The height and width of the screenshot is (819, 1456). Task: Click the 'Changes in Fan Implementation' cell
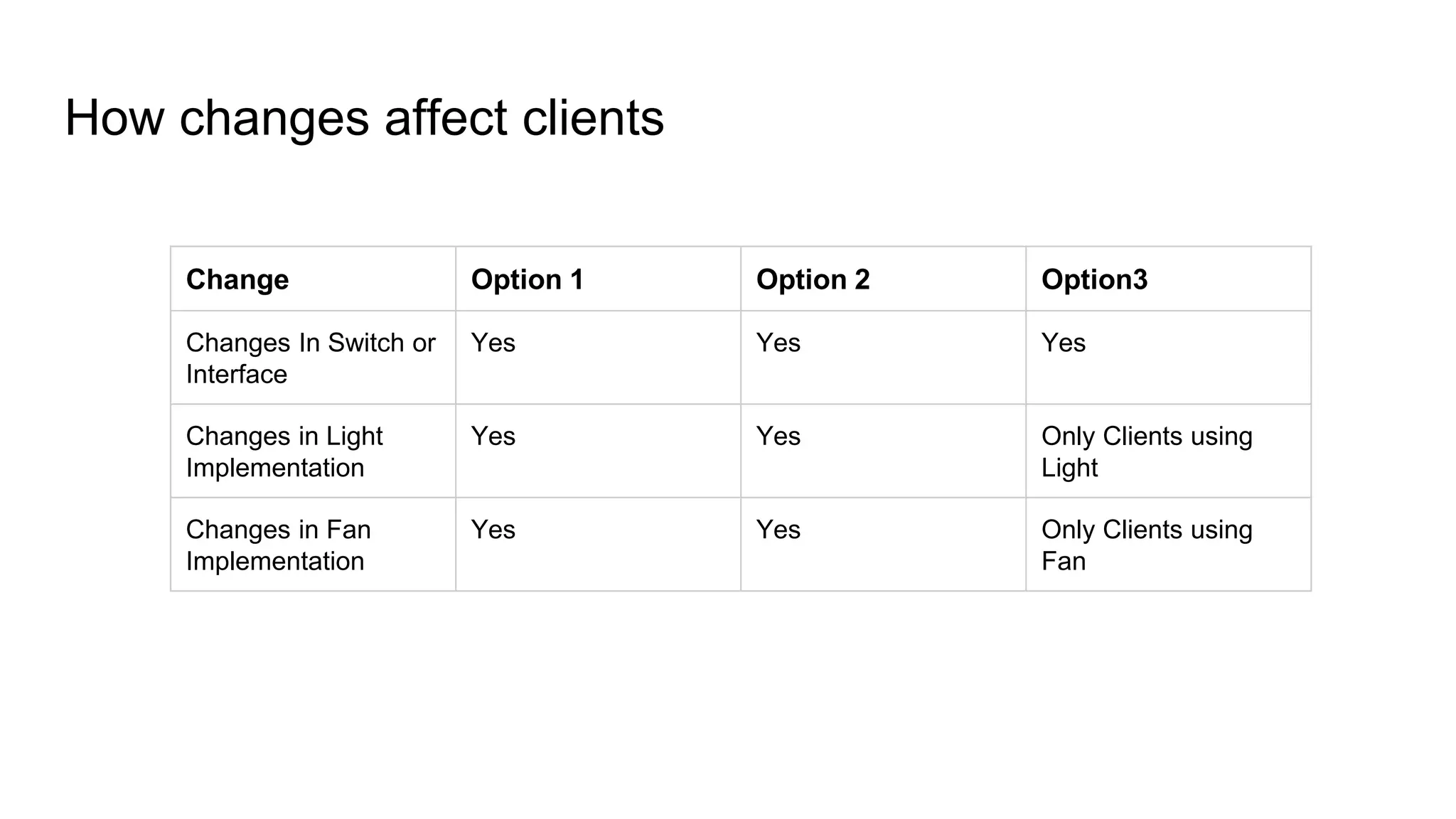pos(278,545)
